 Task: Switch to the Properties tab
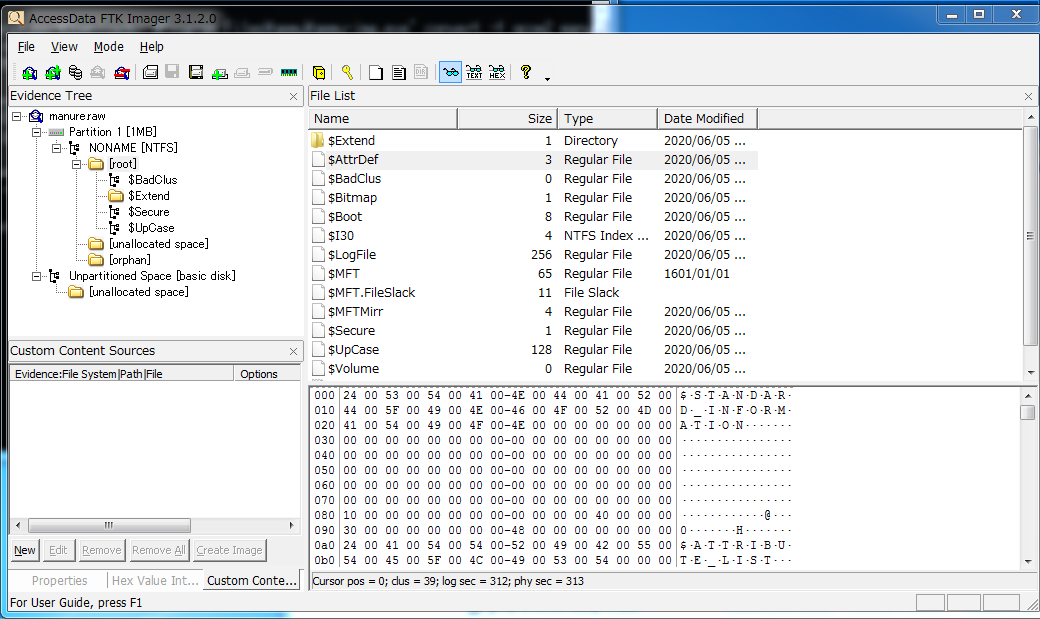60,581
